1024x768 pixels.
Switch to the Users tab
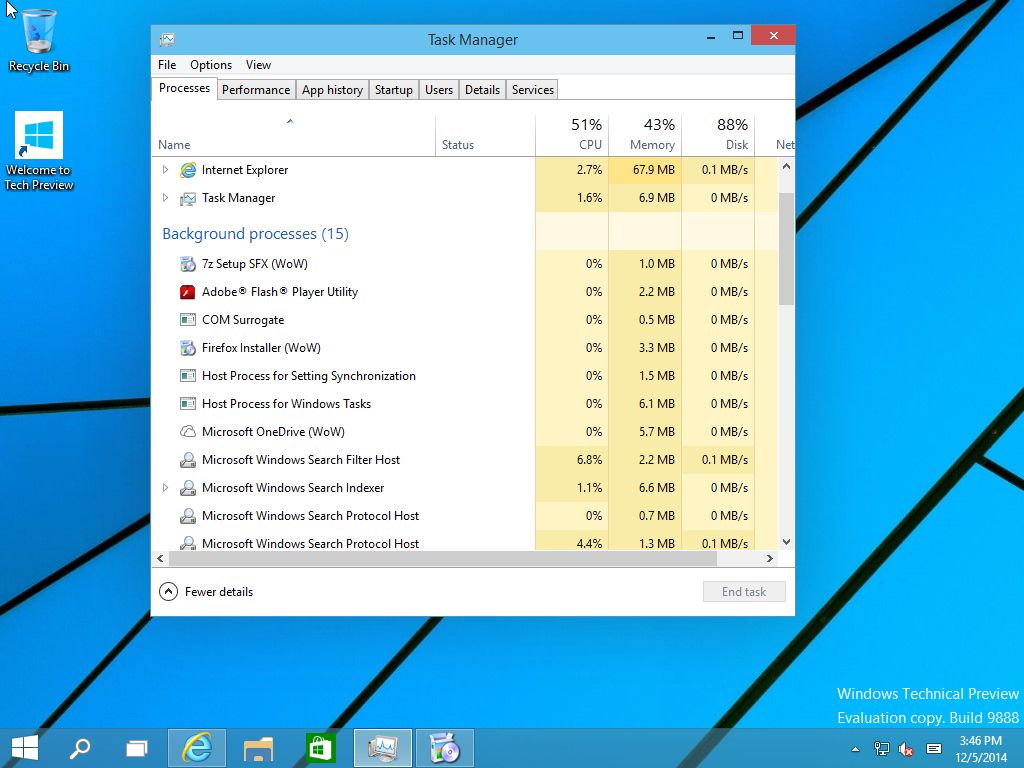(x=439, y=89)
